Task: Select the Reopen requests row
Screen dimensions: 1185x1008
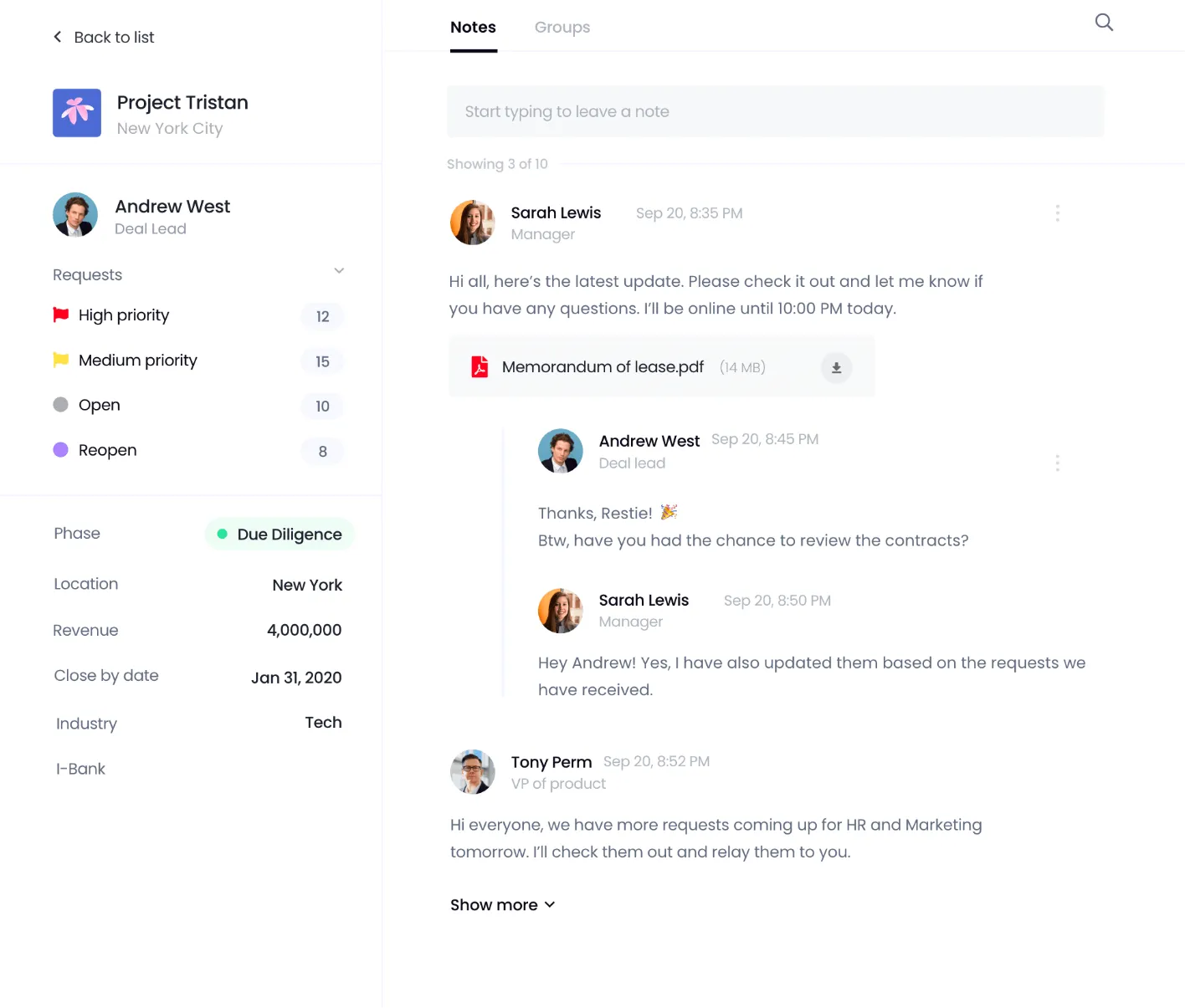Action: click(198, 451)
